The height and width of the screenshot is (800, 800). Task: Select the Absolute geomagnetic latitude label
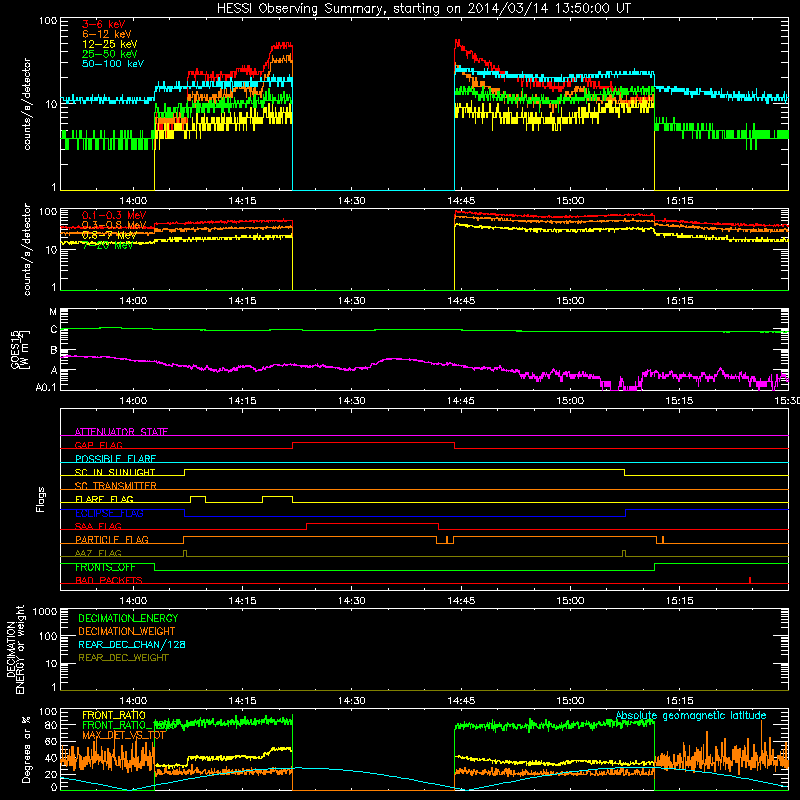[691, 715]
